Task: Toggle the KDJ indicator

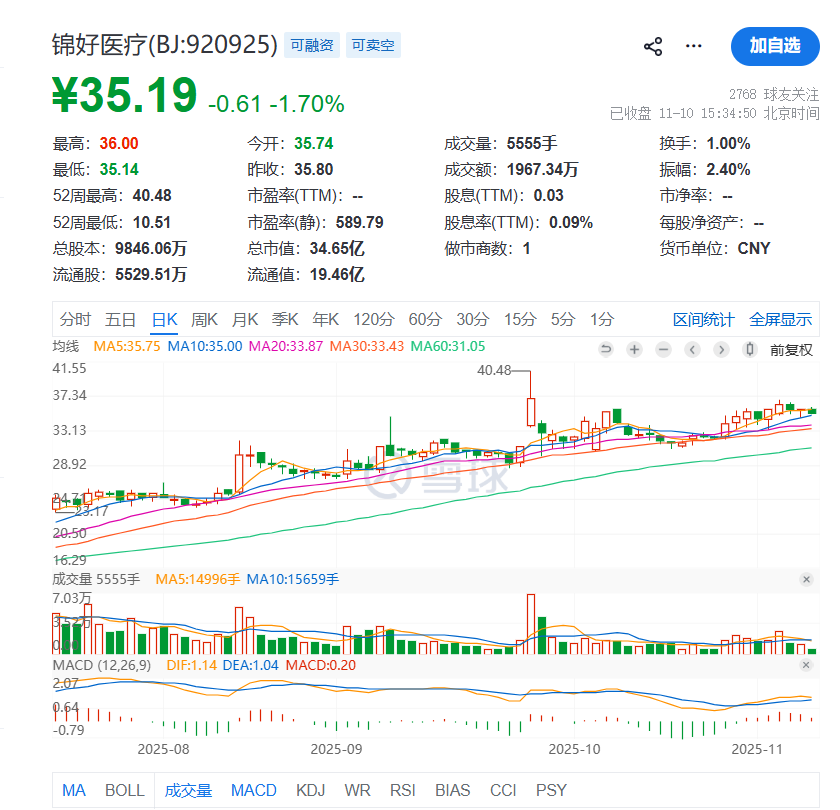Action: click(x=311, y=790)
